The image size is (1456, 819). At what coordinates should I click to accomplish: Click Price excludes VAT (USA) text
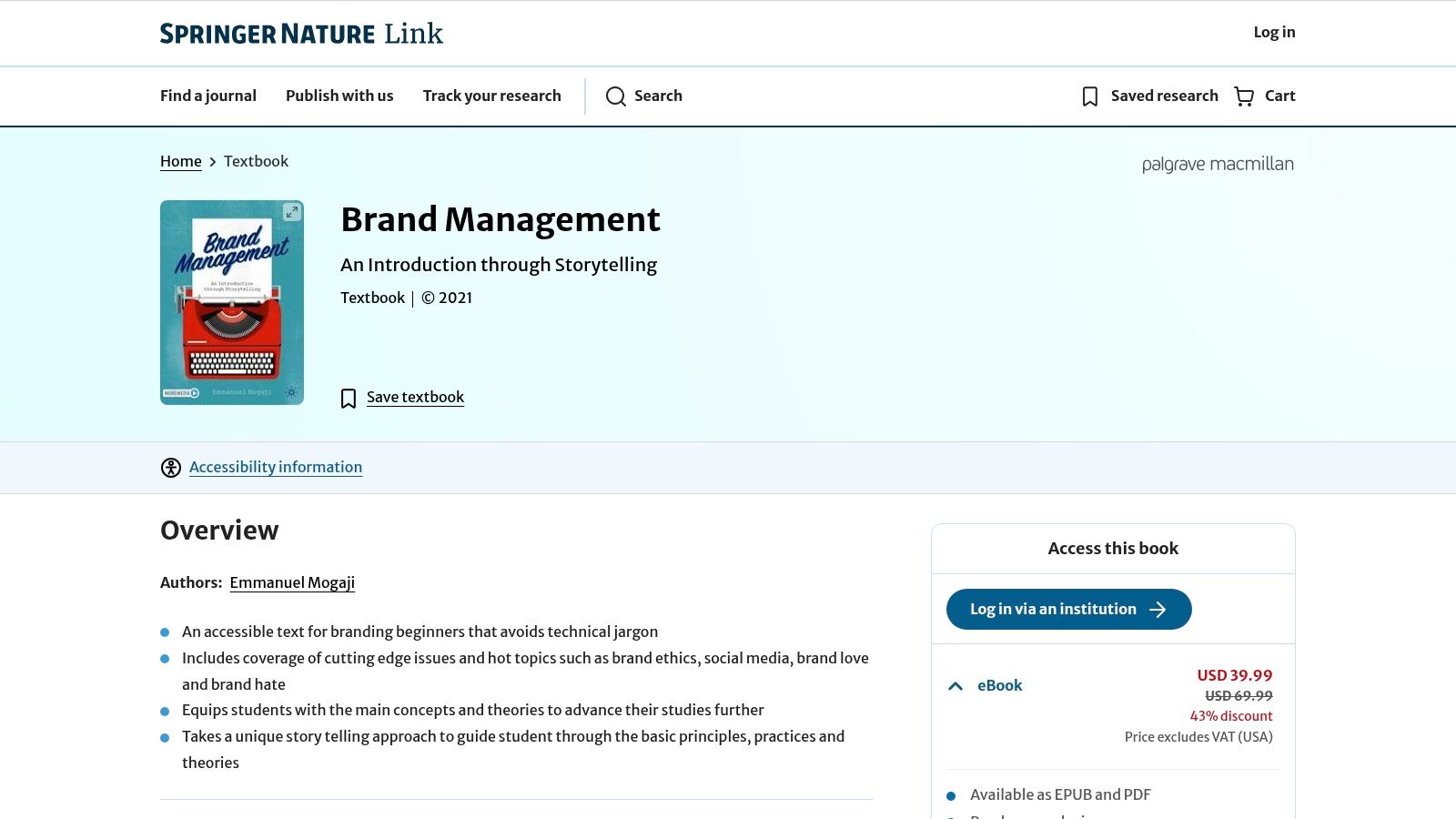point(1198,737)
